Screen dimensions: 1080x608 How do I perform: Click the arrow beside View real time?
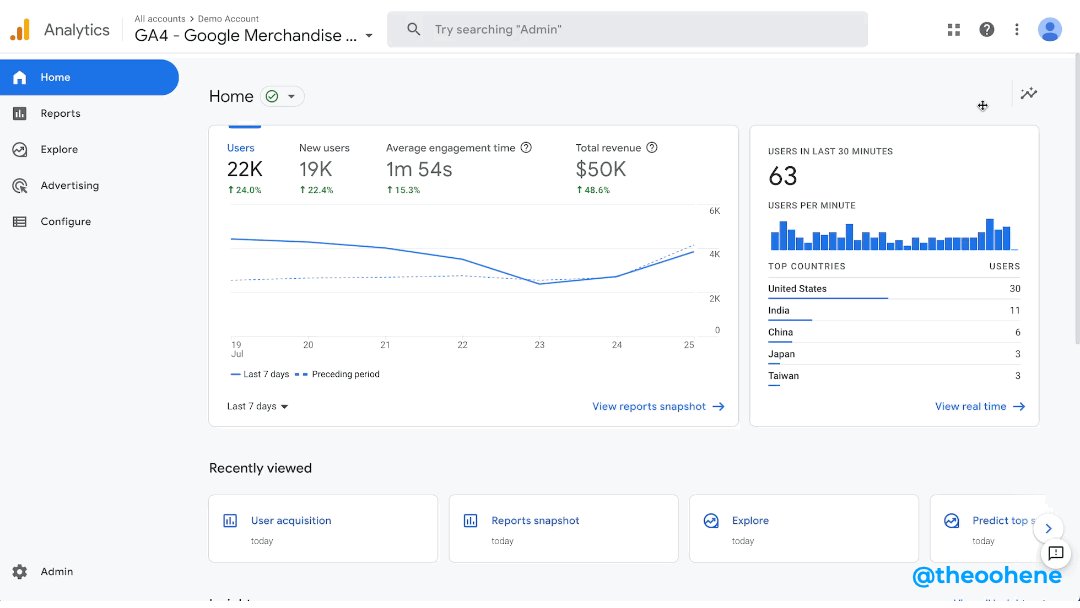pos(1019,406)
